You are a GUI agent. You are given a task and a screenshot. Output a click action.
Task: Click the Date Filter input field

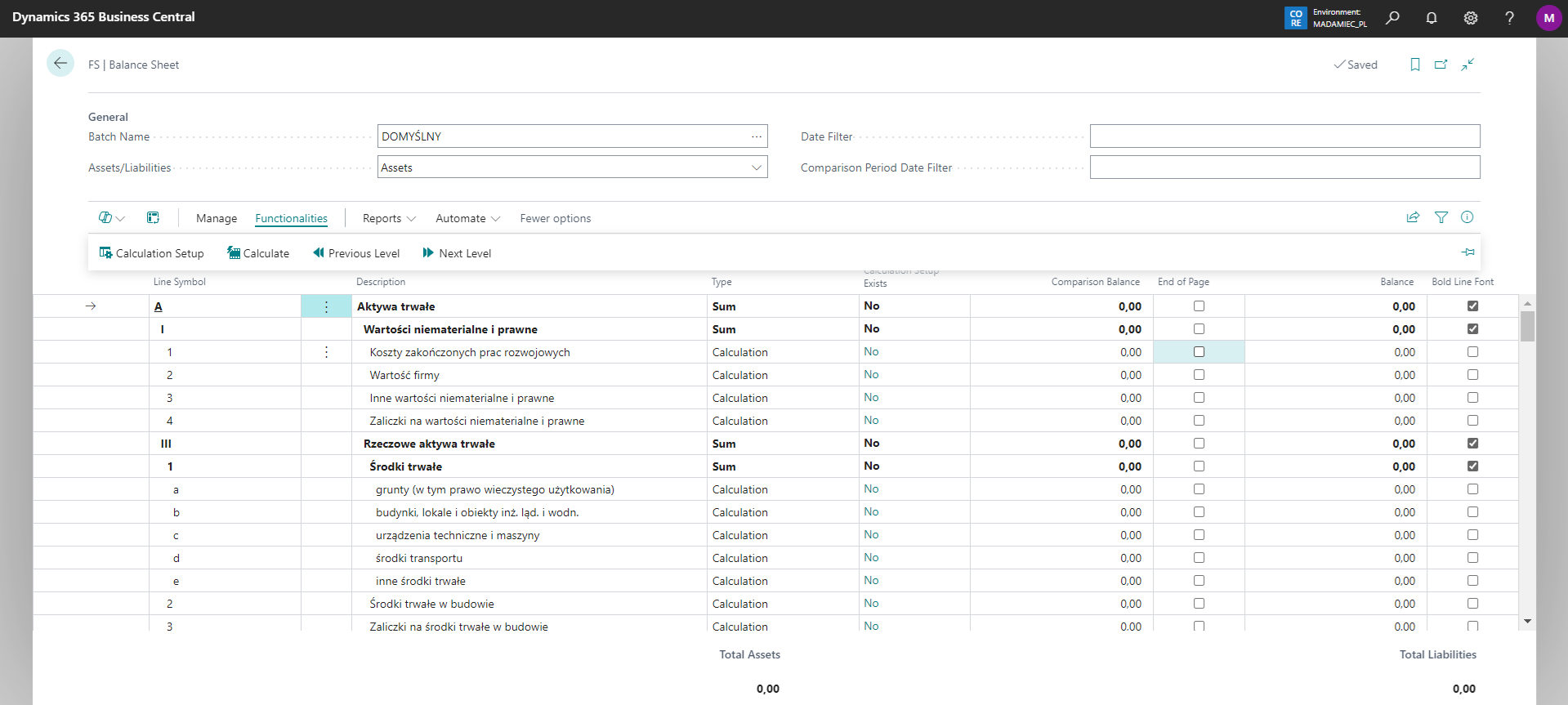pyautogui.click(x=1284, y=136)
